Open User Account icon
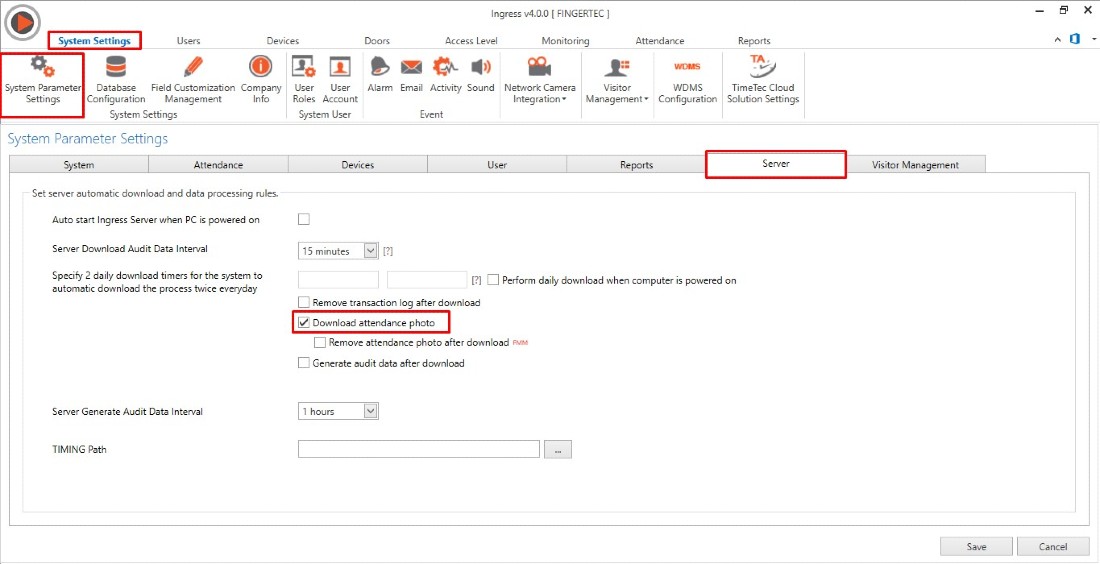 coord(340,67)
